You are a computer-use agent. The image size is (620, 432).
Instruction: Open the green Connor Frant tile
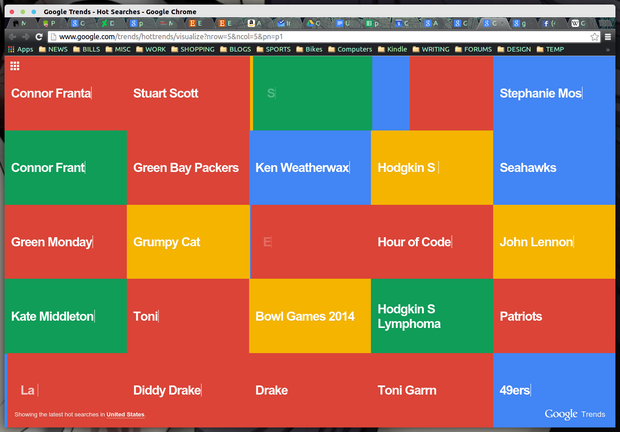tap(66, 168)
